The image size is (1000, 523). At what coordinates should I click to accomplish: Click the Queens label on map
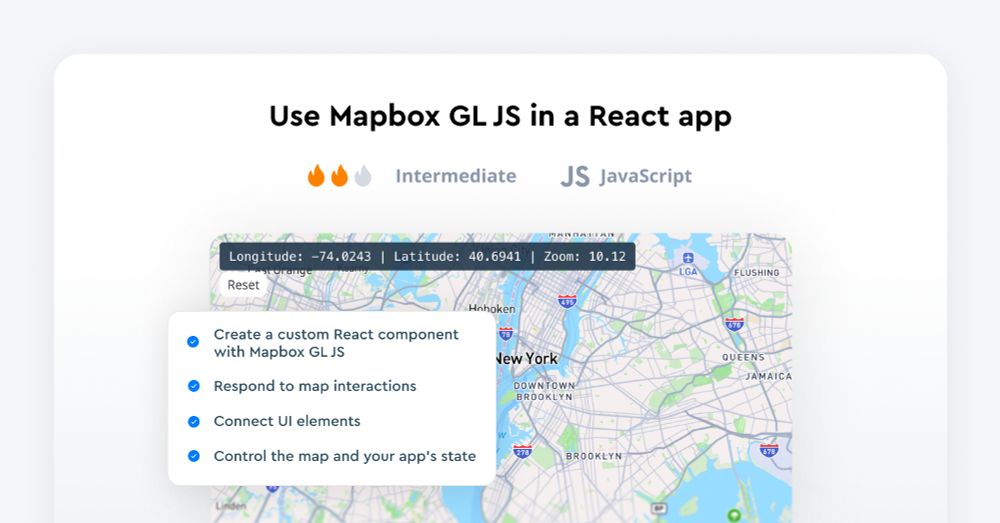(x=743, y=357)
